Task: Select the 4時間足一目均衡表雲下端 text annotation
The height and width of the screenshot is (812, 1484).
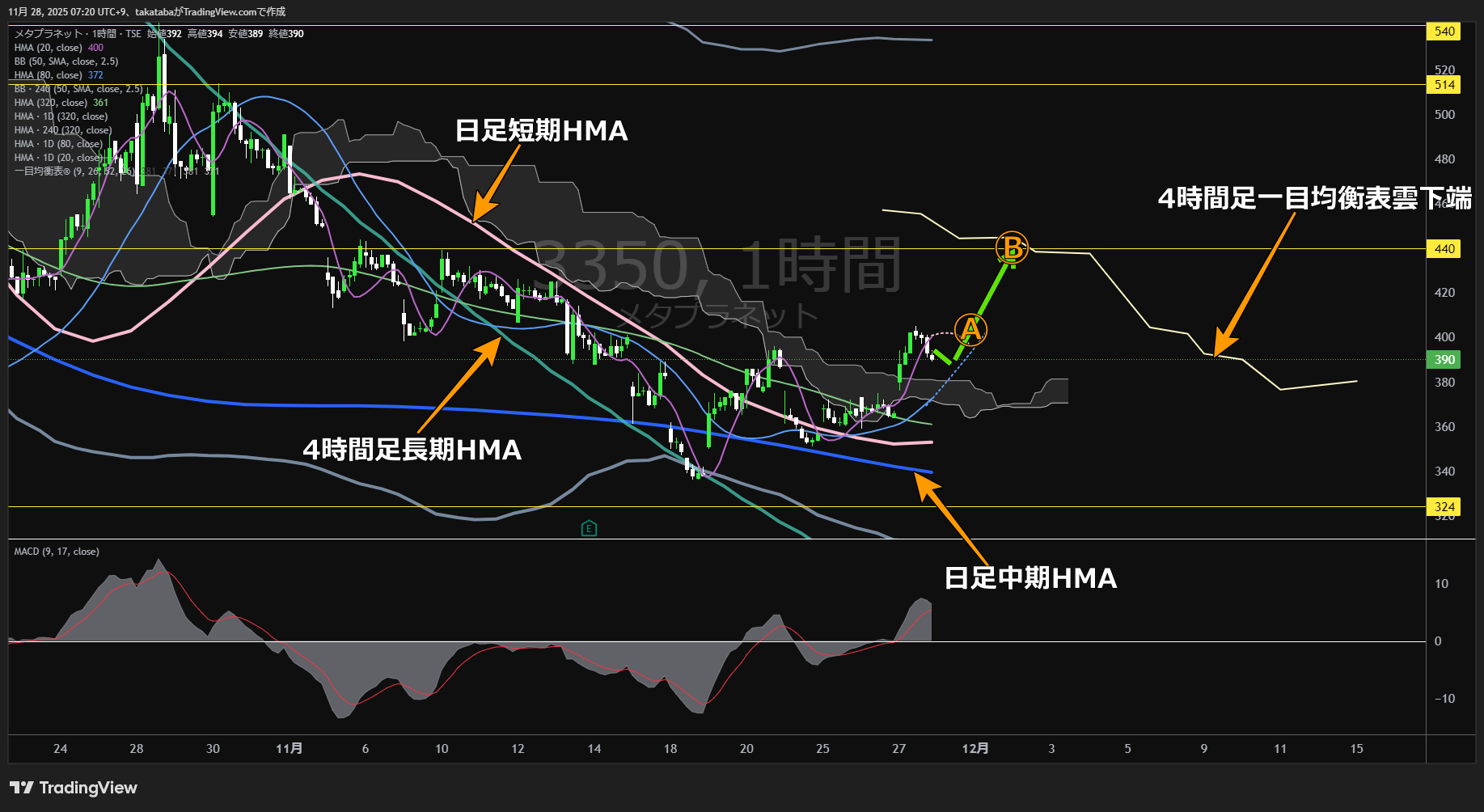Action: pos(1315,198)
